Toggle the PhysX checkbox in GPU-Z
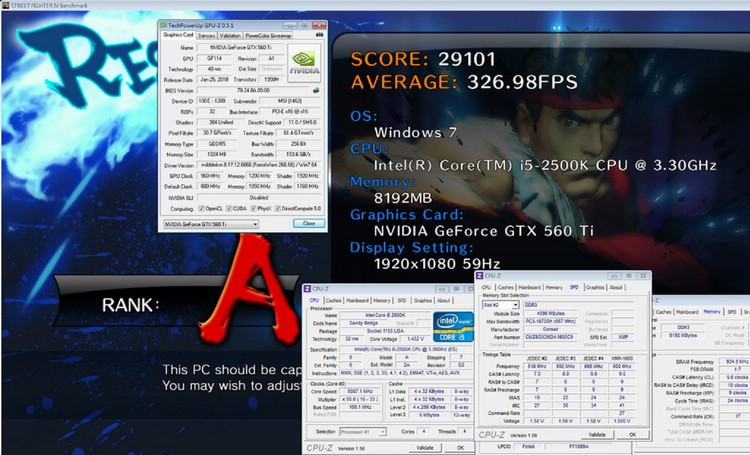Screen dimensions: 750x455 254,209
